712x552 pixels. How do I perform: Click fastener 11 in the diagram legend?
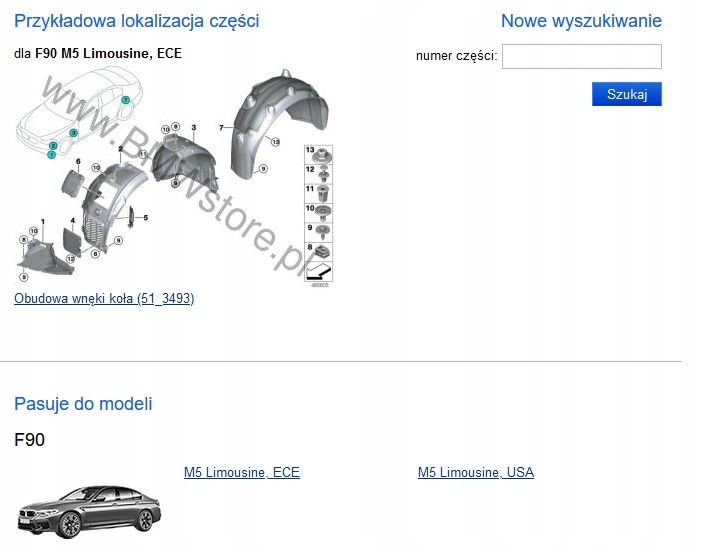tap(318, 193)
